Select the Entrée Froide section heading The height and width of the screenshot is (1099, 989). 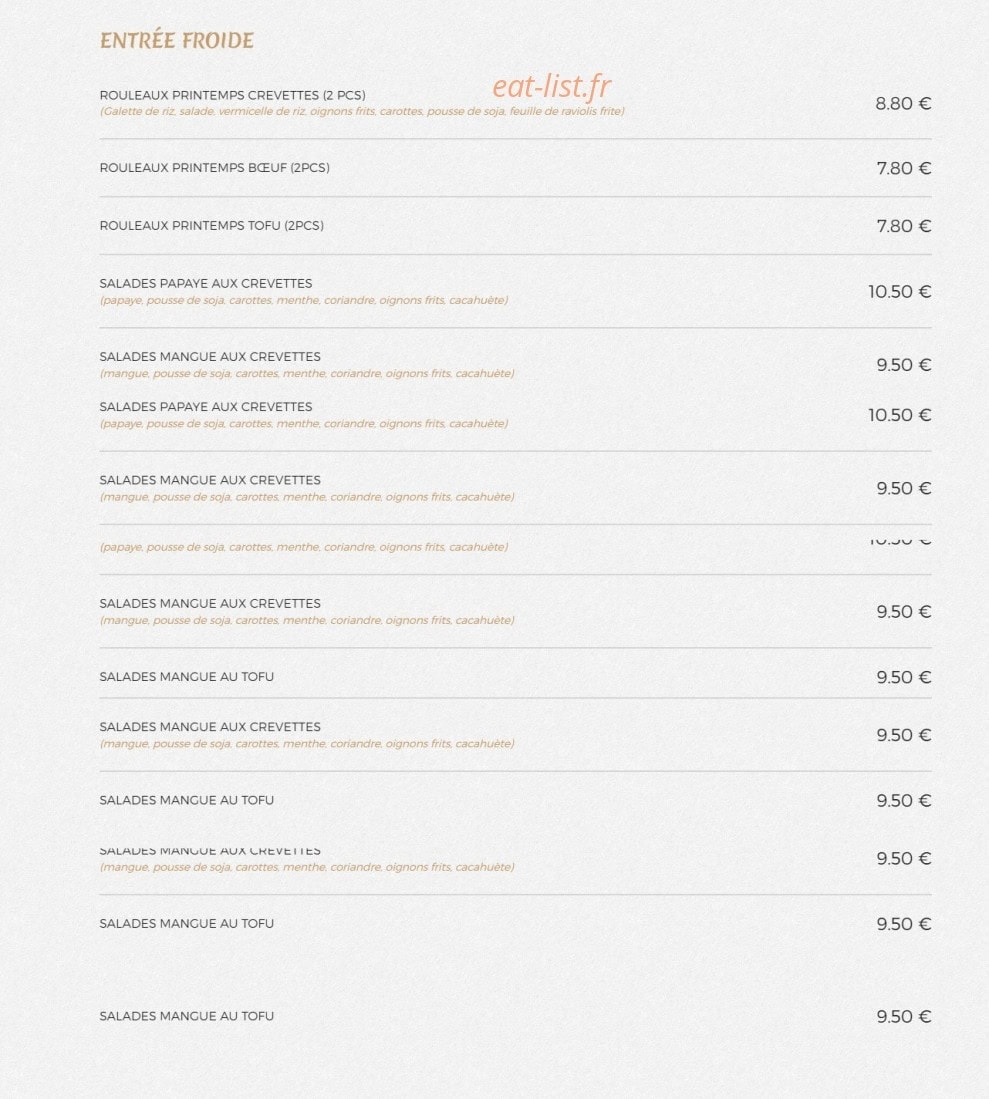pos(177,40)
